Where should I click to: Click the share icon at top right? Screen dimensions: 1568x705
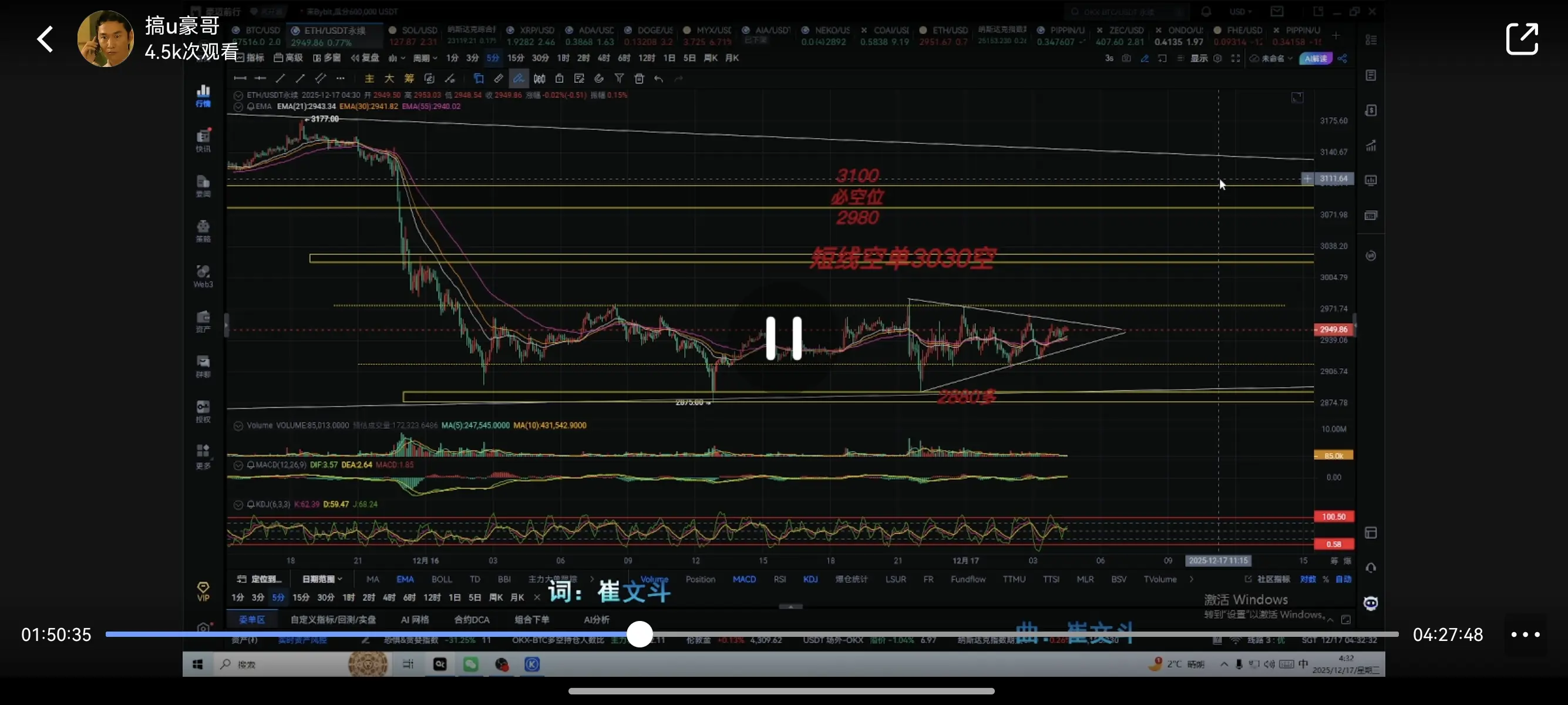(x=1521, y=39)
